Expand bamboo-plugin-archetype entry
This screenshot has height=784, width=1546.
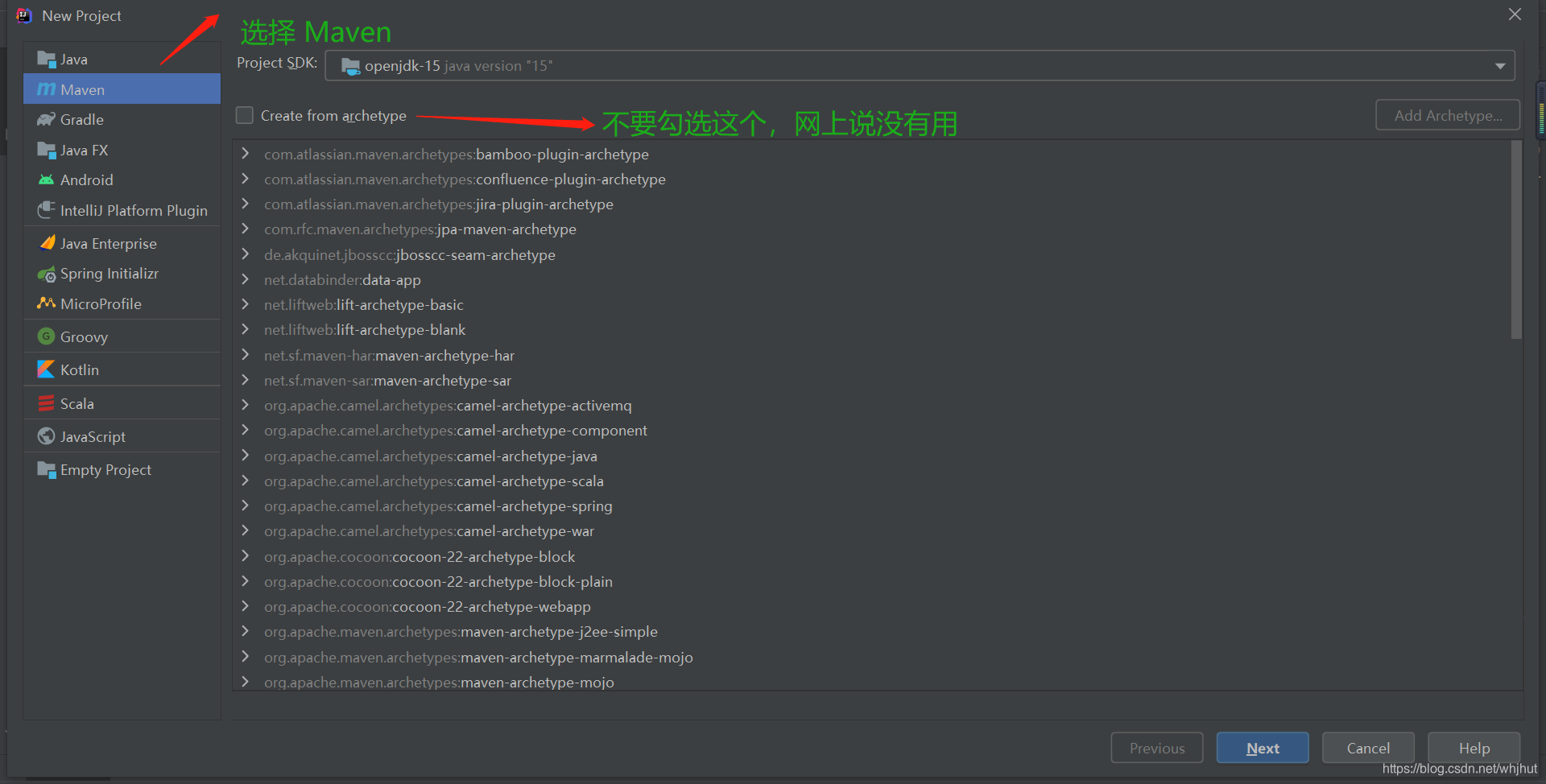coord(246,153)
